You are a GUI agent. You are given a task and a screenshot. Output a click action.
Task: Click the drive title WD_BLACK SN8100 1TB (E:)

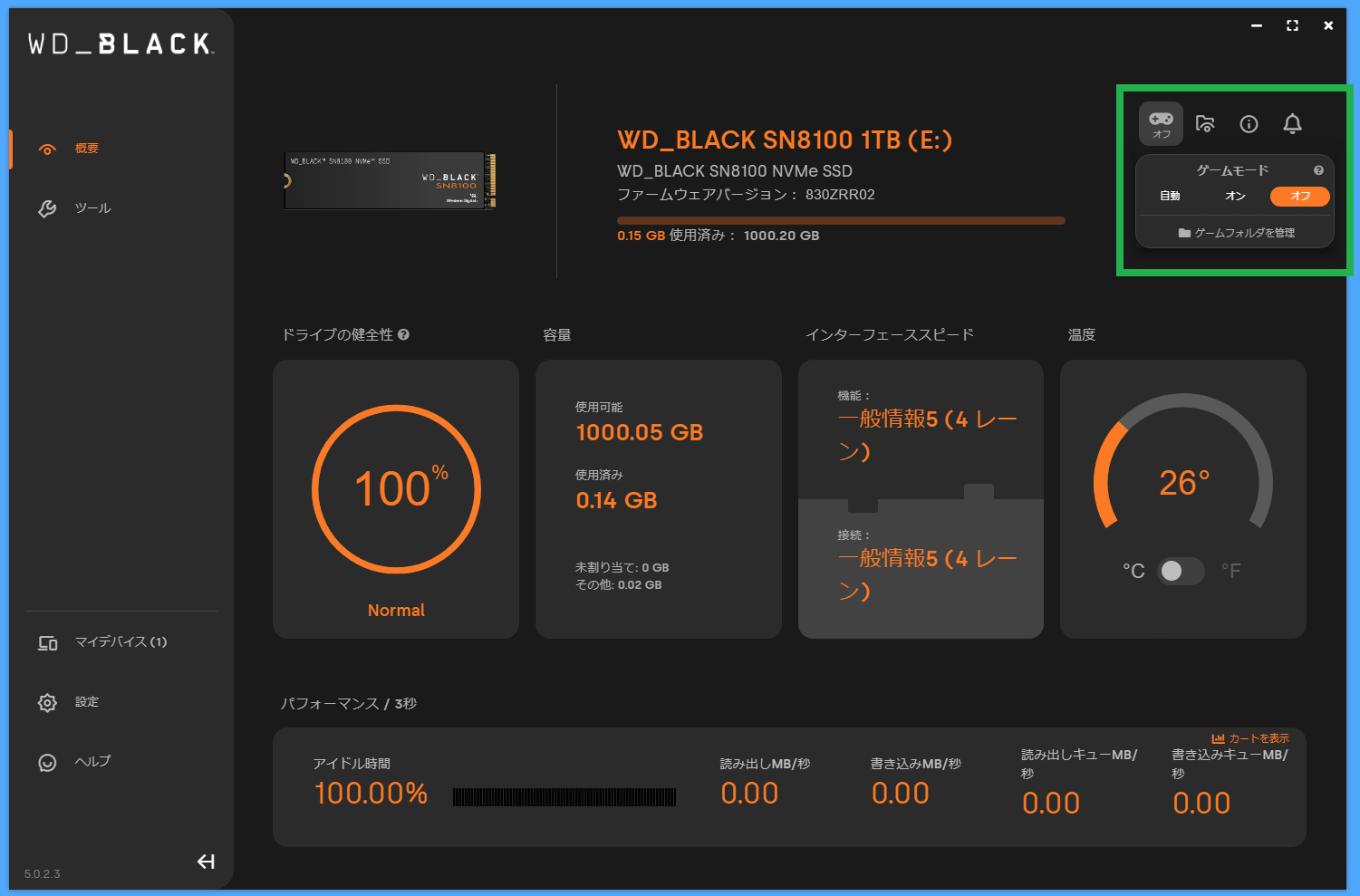coord(785,140)
